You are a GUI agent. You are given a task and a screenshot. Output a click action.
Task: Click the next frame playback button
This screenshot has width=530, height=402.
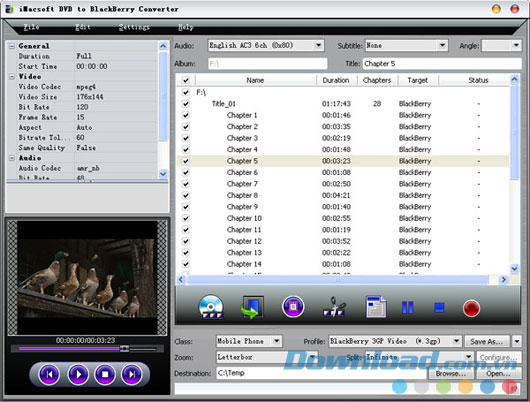[131, 374]
